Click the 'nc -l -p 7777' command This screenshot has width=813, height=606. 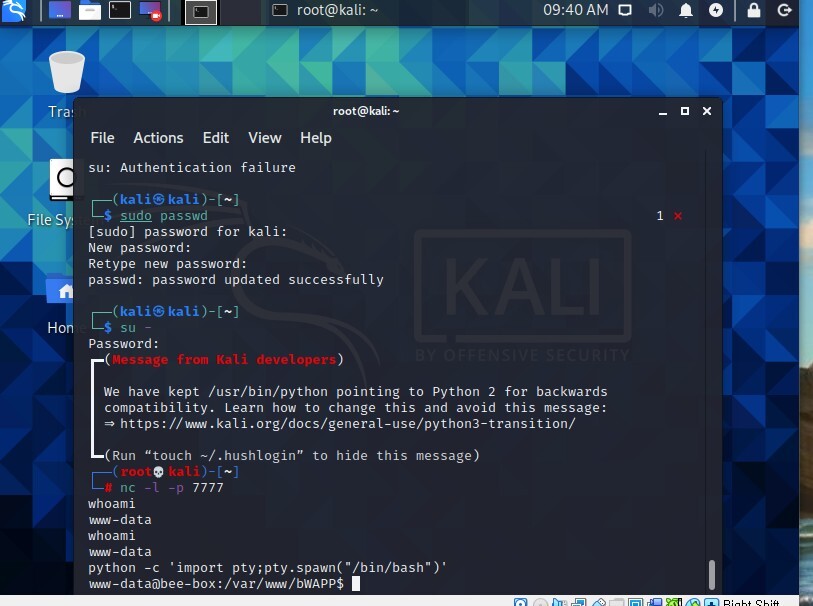coord(172,488)
